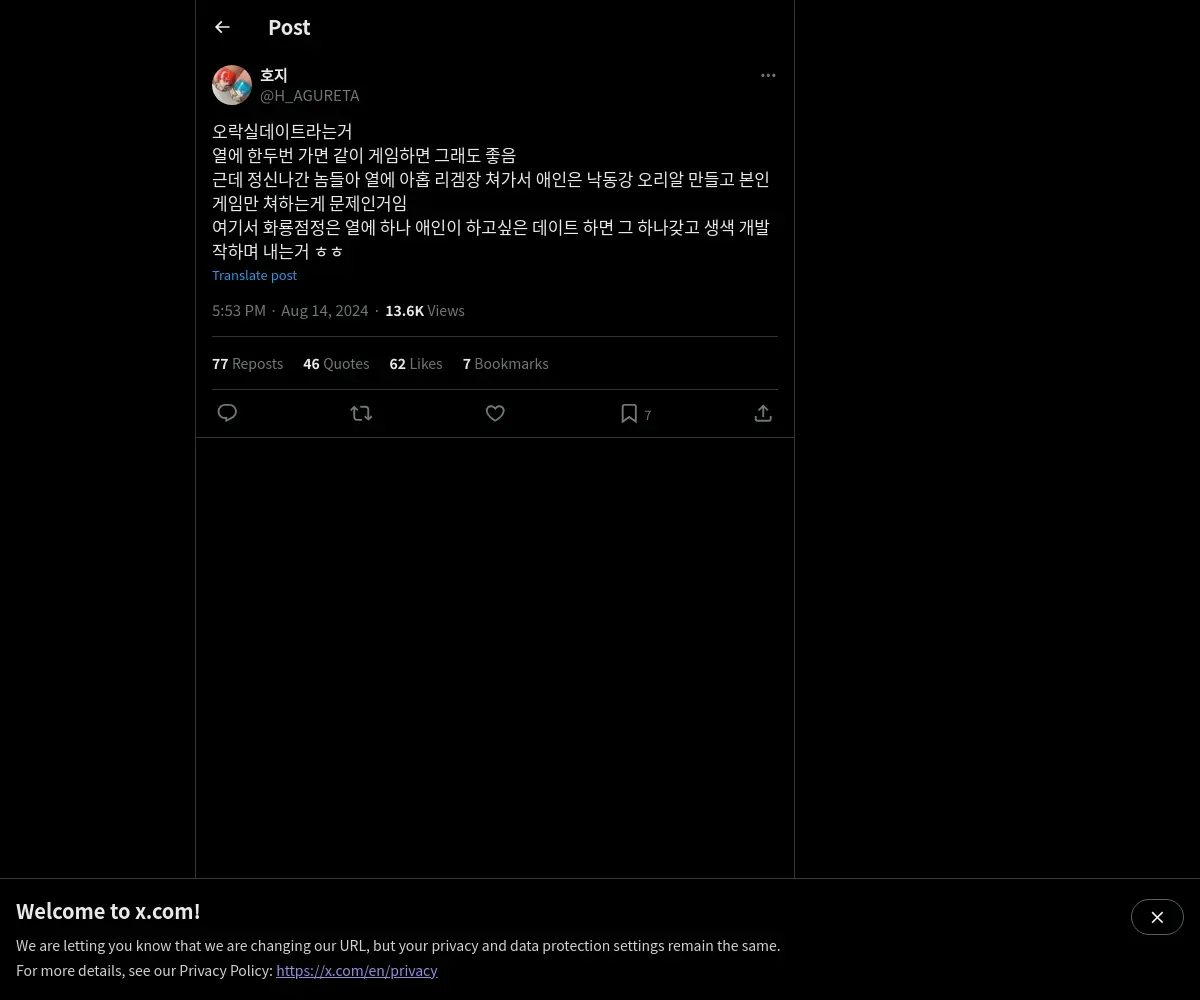Open the profile avatar of 호지
1200x1000 pixels.
click(232, 85)
